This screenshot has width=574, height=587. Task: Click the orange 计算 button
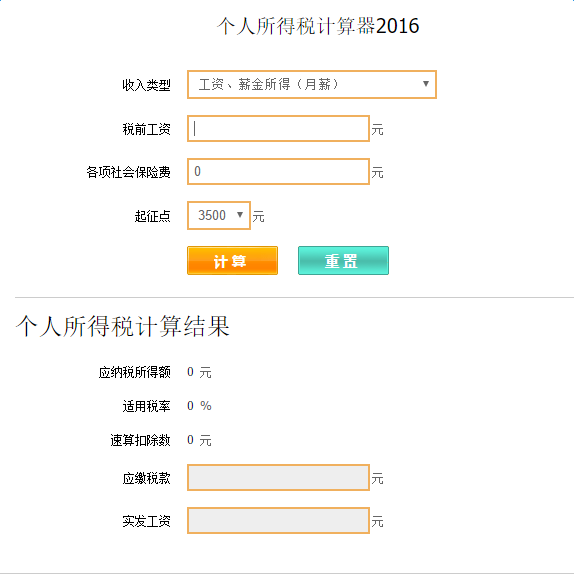[232, 261]
